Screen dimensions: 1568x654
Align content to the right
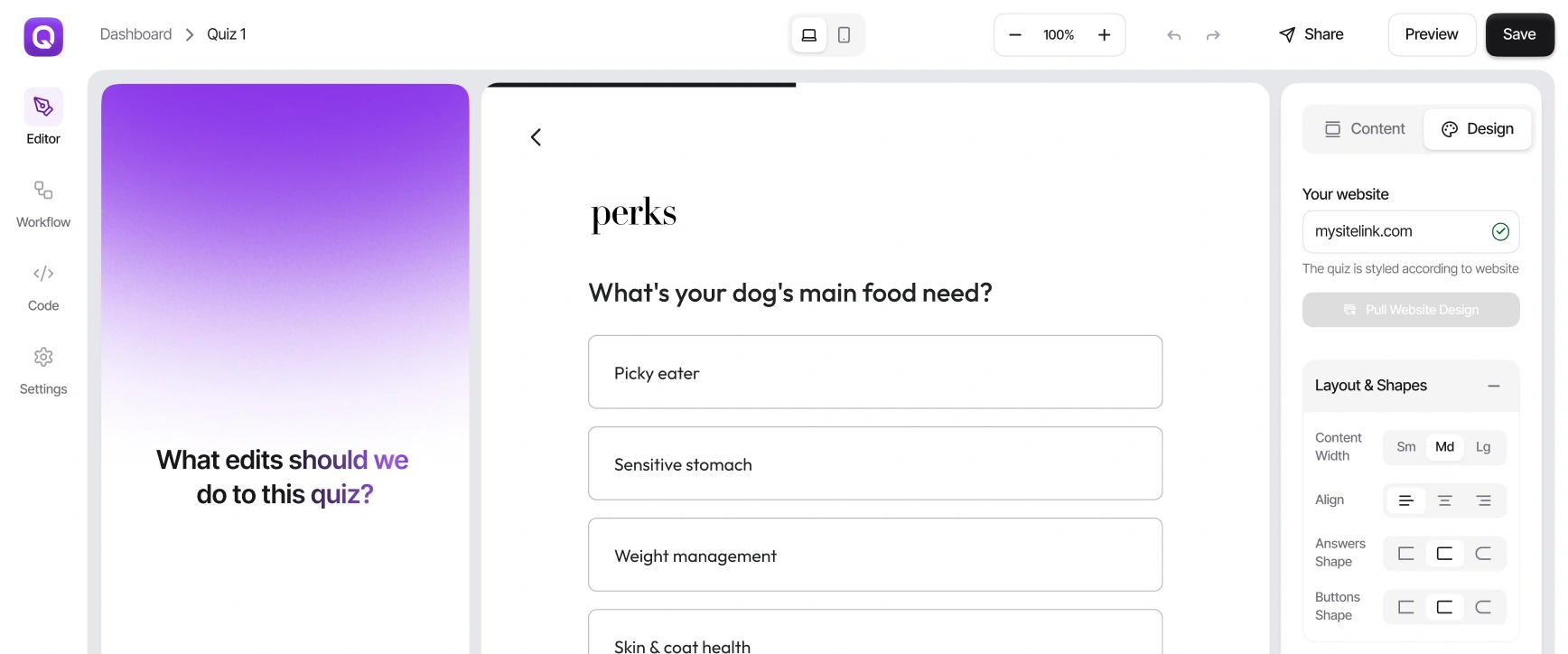click(x=1483, y=500)
